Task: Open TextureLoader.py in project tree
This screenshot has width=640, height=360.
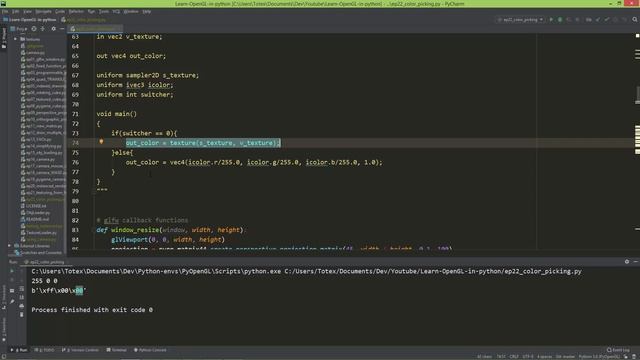Action: coord(39,233)
